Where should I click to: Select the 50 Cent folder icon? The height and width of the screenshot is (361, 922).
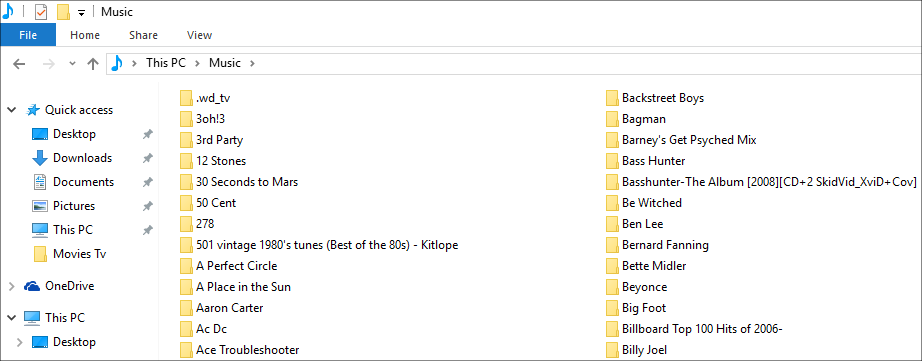(x=186, y=203)
